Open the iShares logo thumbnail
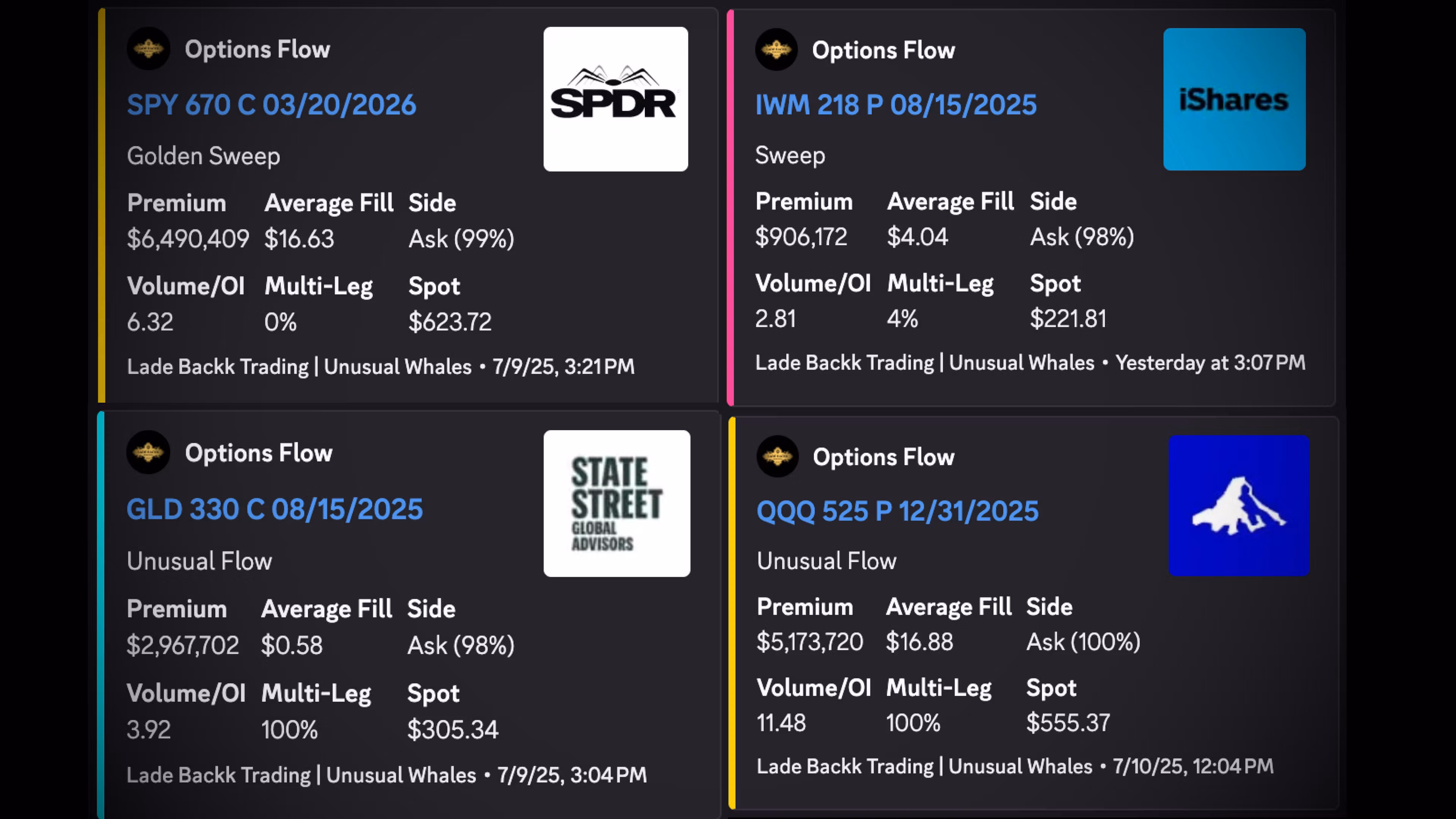The height and width of the screenshot is (819, 1456). [1234, 99]
